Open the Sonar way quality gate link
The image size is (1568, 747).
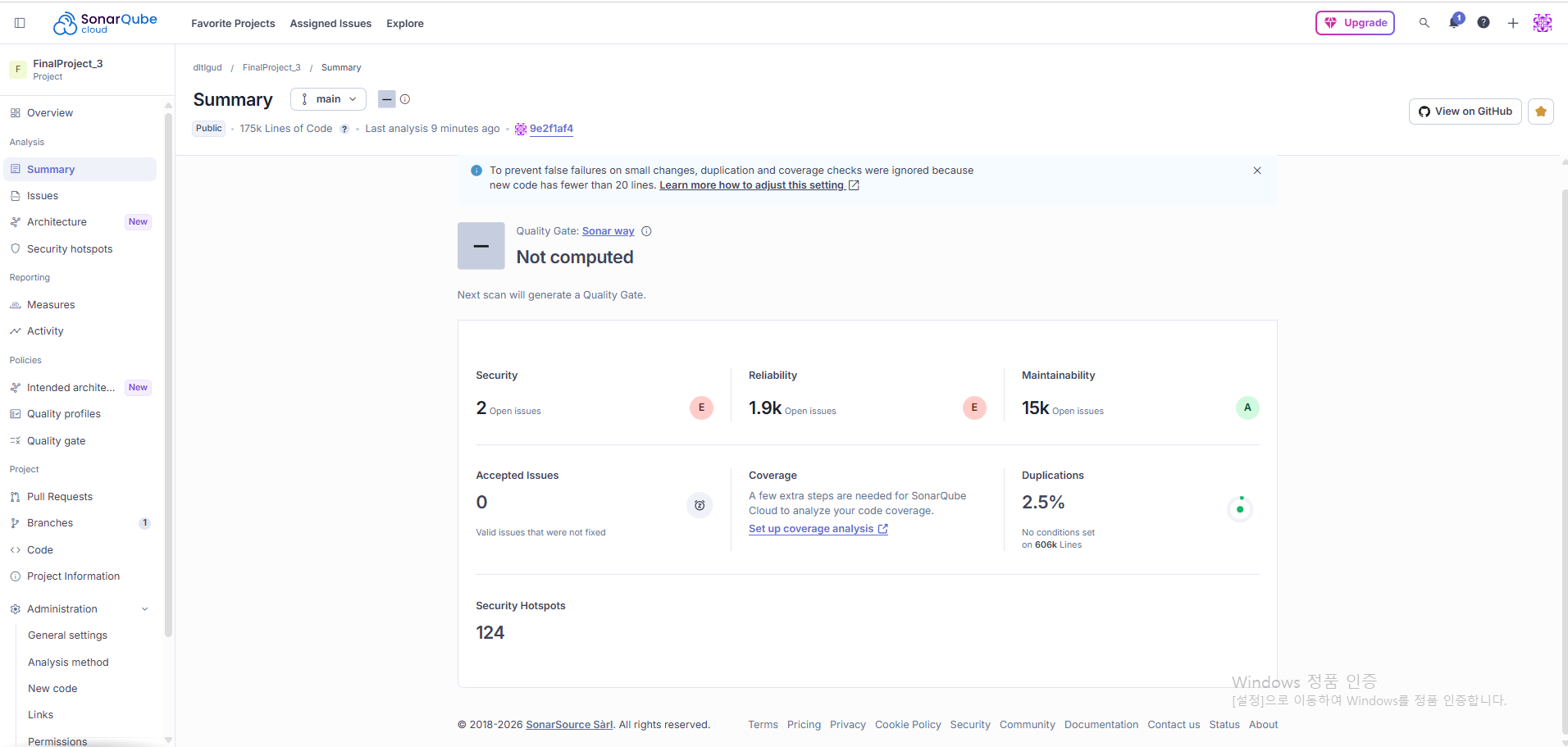[609, 231]
